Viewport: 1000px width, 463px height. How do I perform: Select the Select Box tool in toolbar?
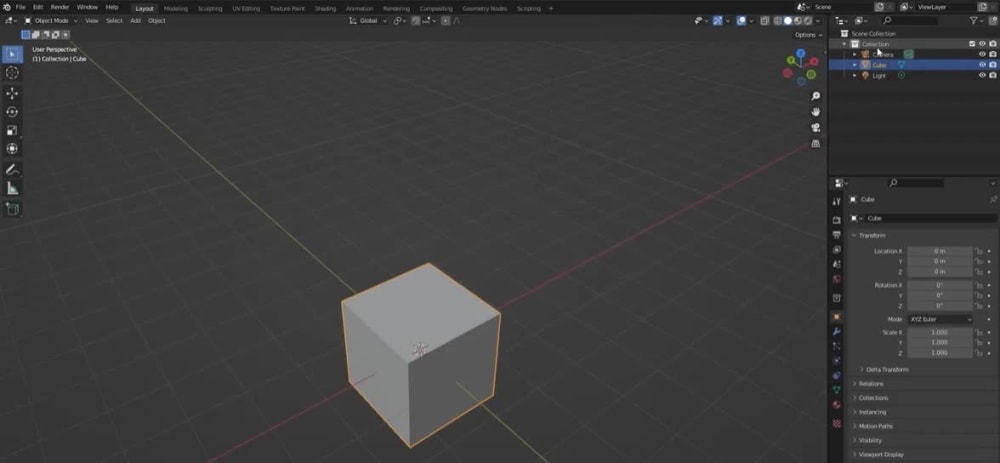pyautogui.click(x=12, y=54)
